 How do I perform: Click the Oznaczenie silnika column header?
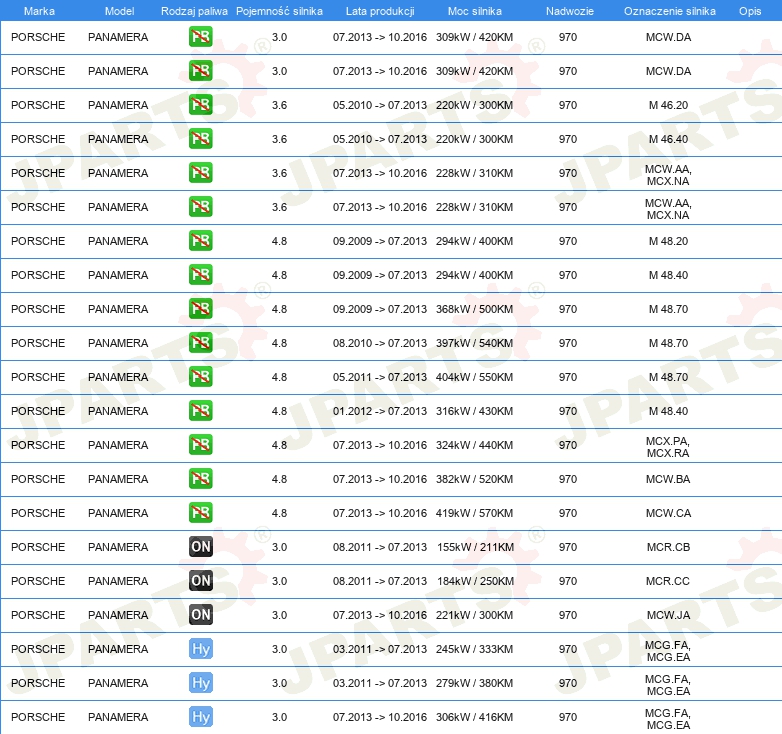[x=670, y=11]
